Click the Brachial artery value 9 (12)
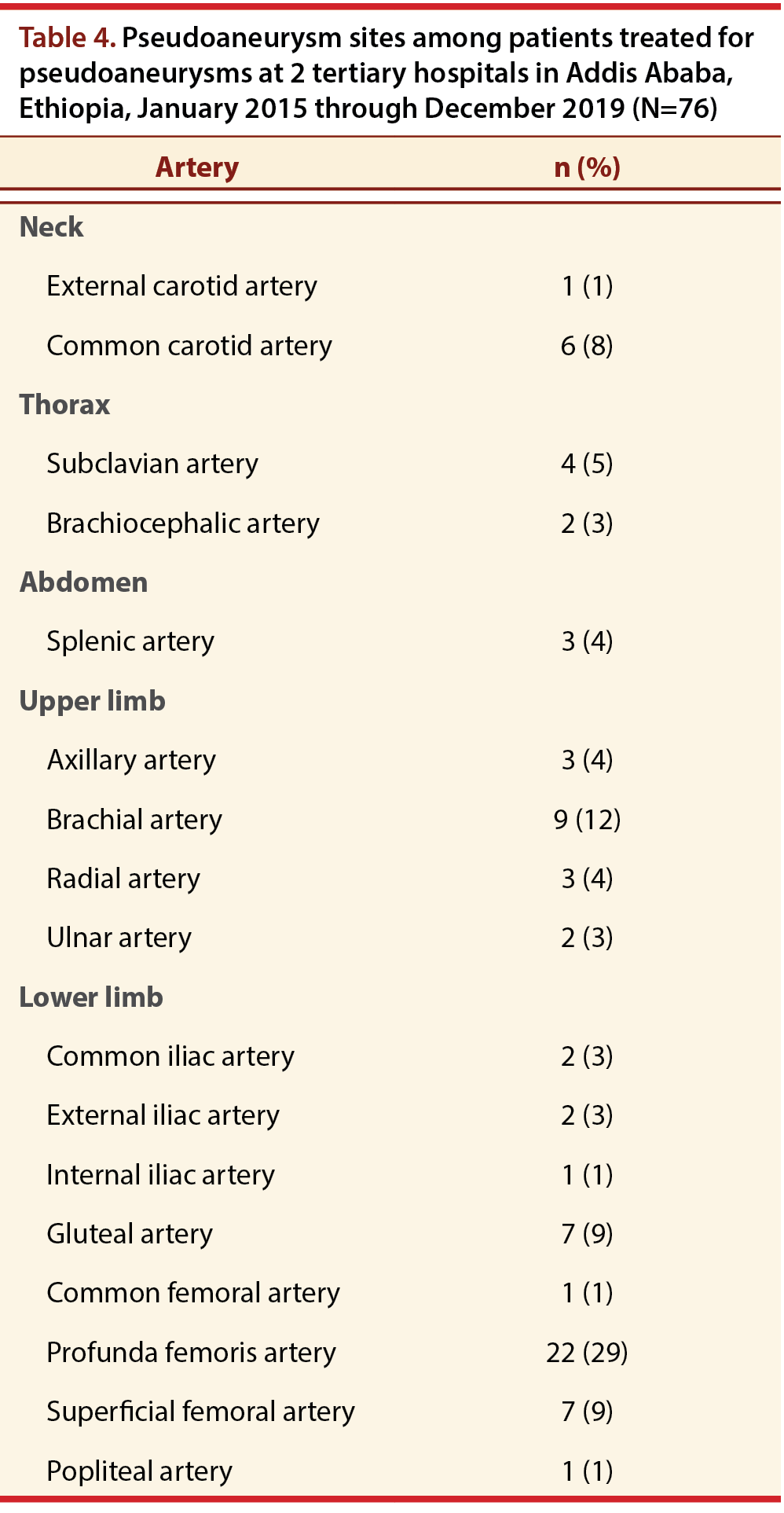Viewport: 784px width, 1513px height. click(x=587, y=819)
